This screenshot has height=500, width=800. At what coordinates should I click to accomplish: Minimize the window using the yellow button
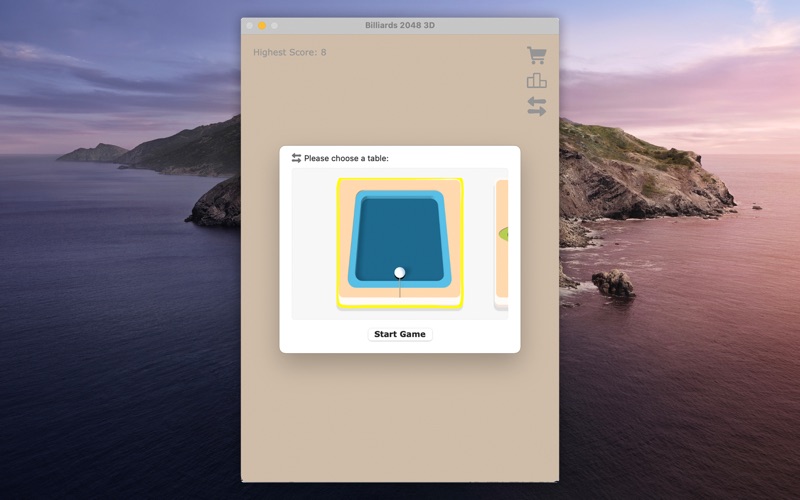262,25
